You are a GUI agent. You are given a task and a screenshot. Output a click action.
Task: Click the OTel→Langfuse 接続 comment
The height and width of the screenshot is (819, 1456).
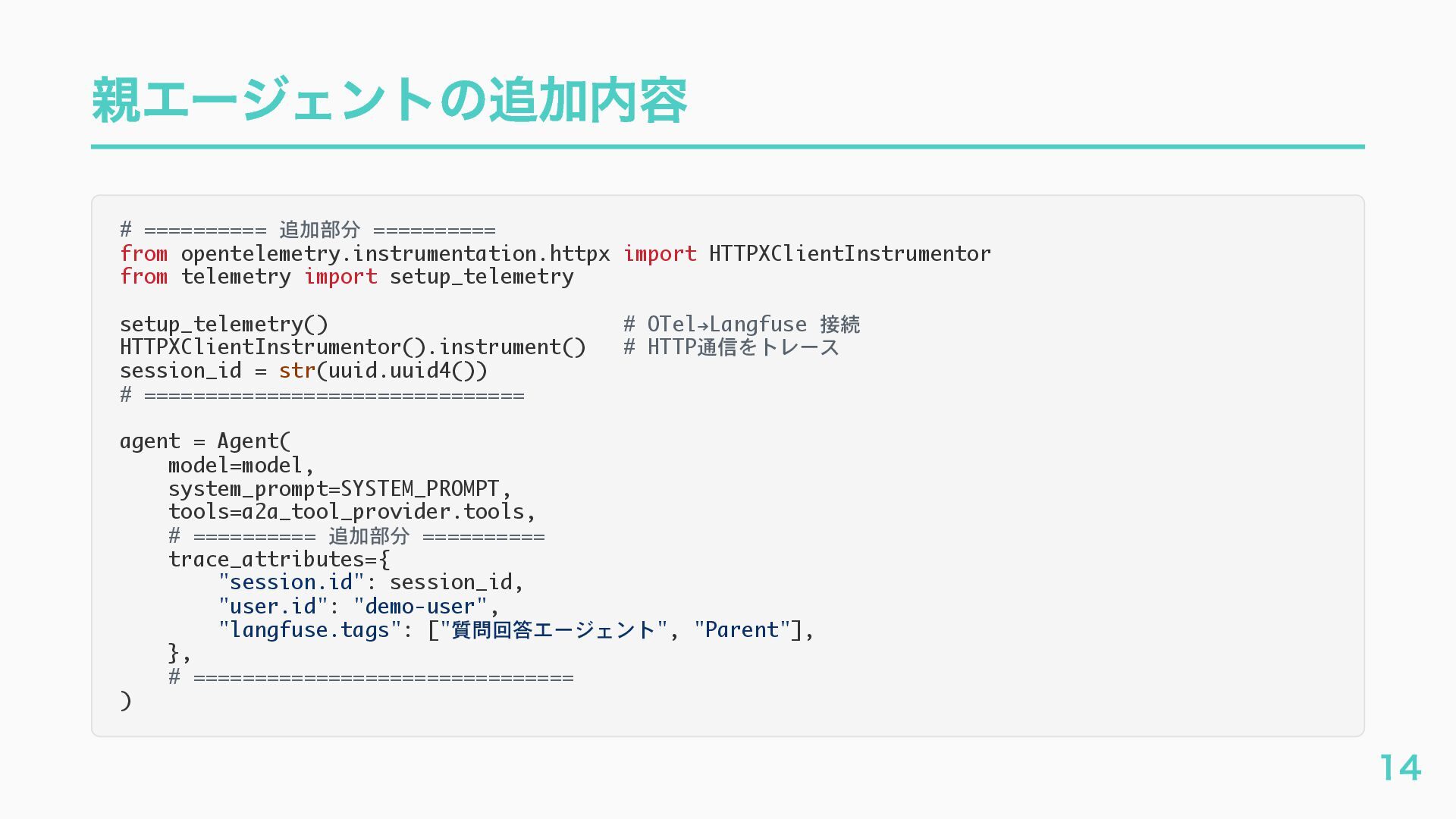(x=742, y=325)
